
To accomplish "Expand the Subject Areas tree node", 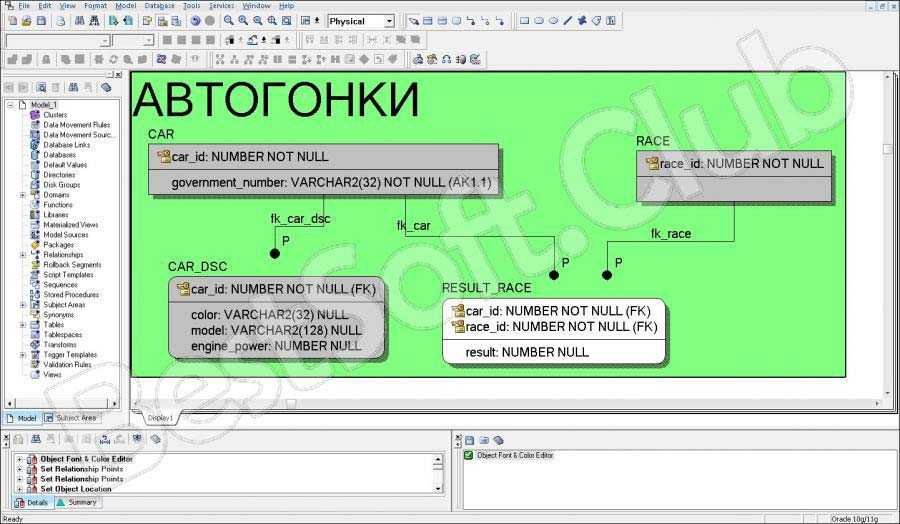I will pyautogui.click(x=23, y=305).
